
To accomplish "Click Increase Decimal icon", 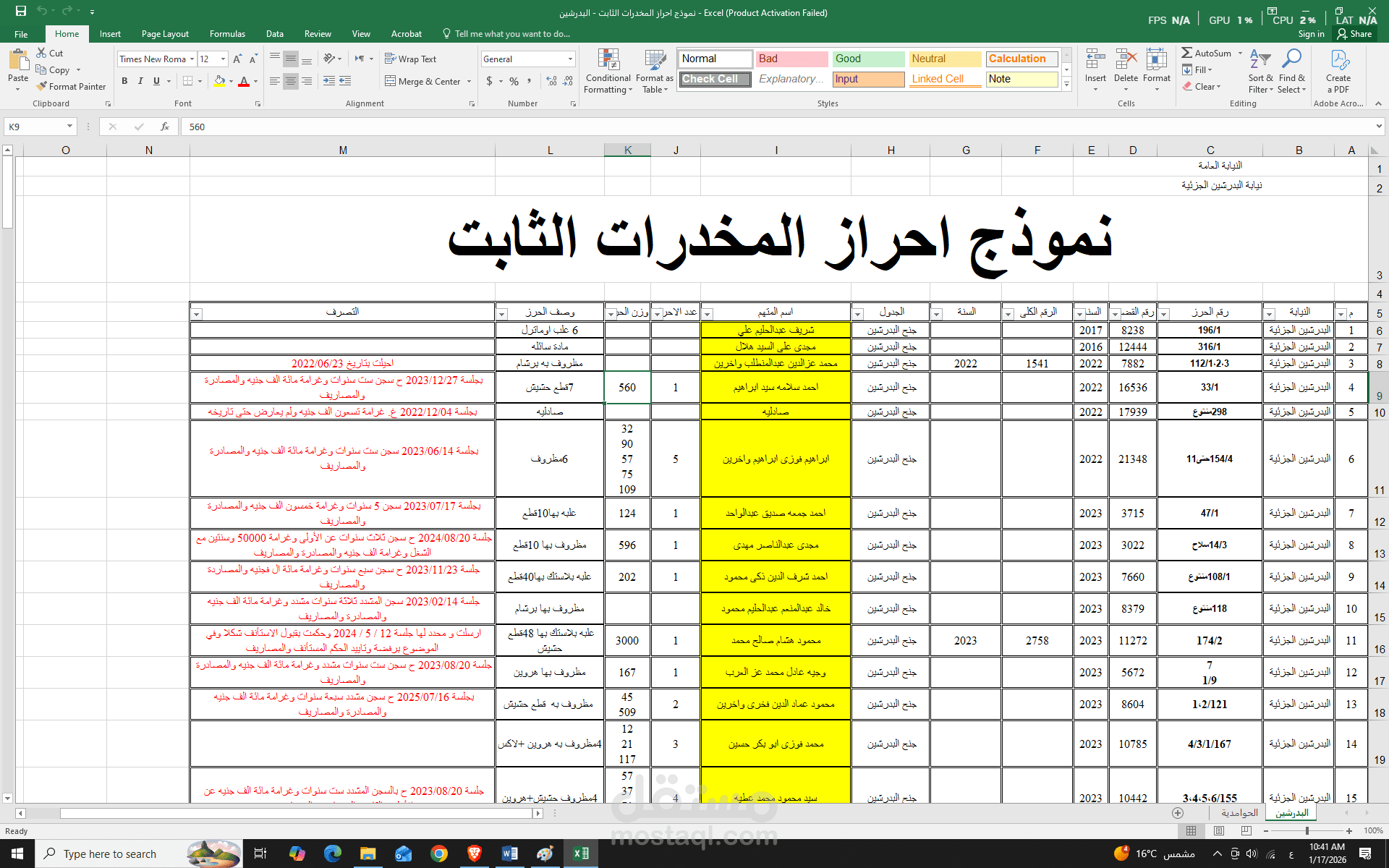I will [x=551, y=81].
